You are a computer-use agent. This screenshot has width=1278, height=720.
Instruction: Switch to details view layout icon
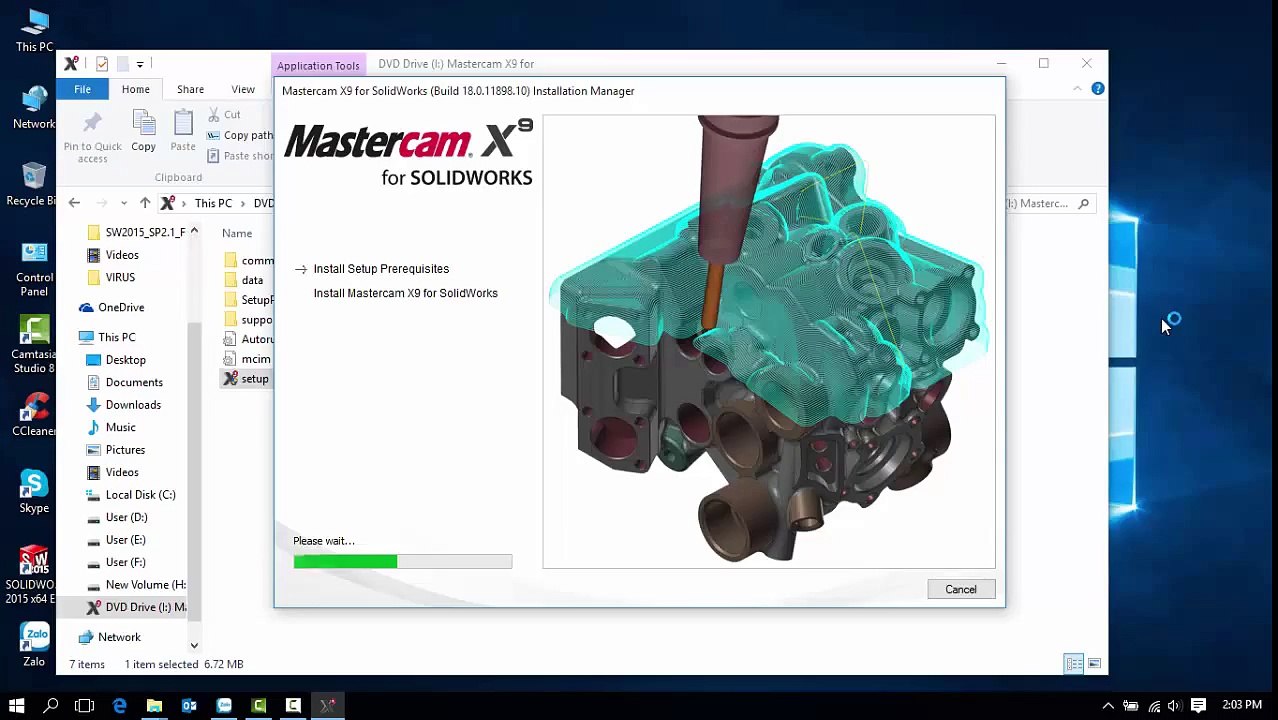pyautogui.click(x=1073, y=664)
